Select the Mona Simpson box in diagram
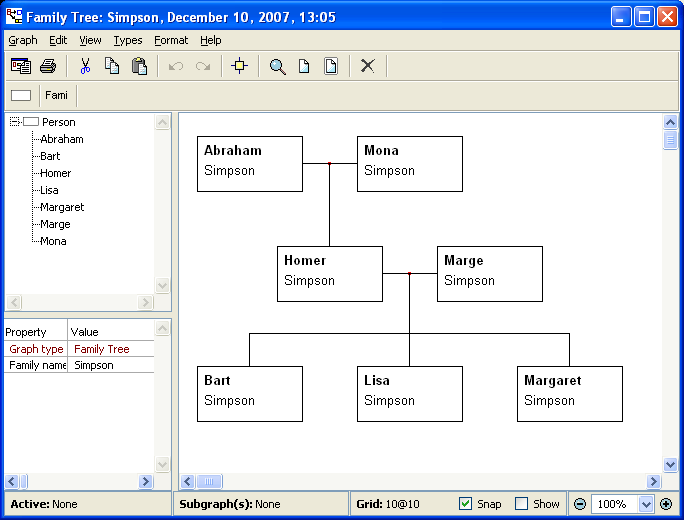684x520 pixels. pos(410,164)
